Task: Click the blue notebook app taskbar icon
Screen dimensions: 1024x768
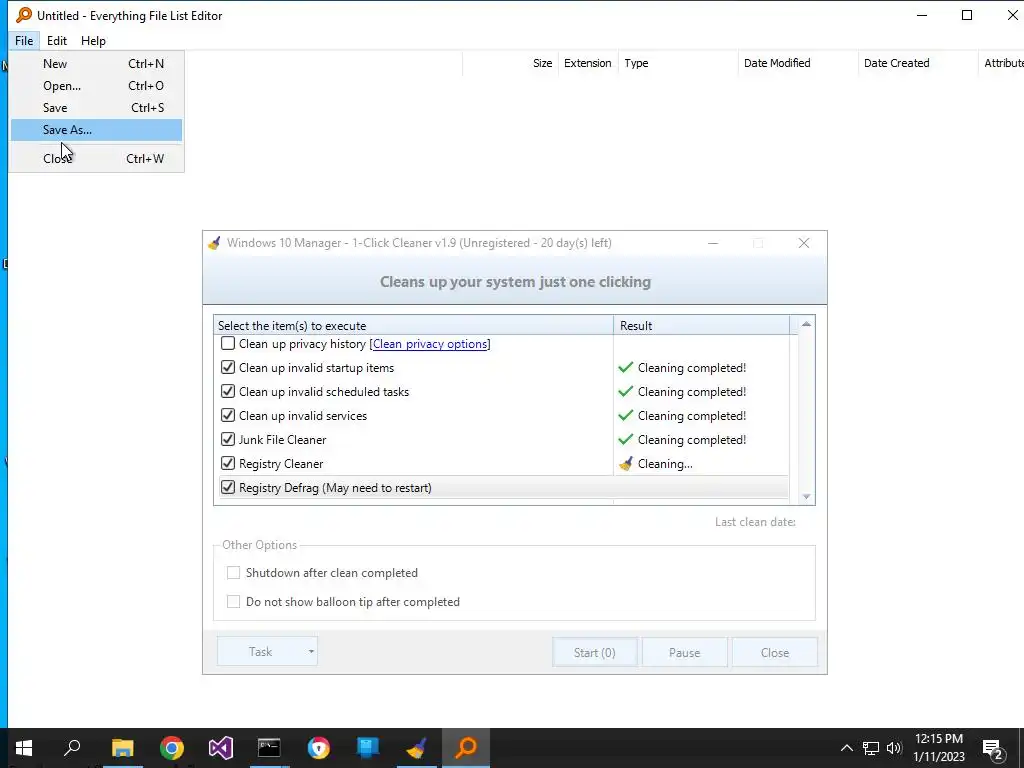Action: click(368, 748)
